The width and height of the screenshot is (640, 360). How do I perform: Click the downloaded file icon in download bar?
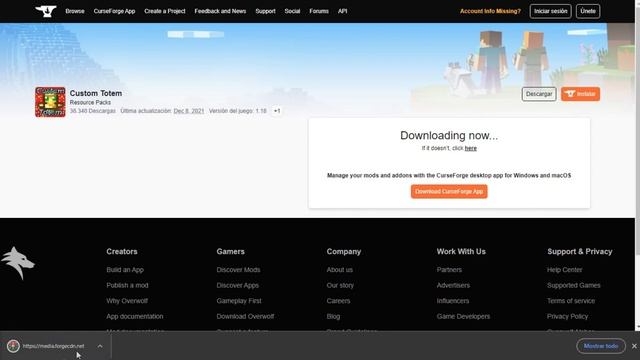pyautogui.click(x=13, y=346)
